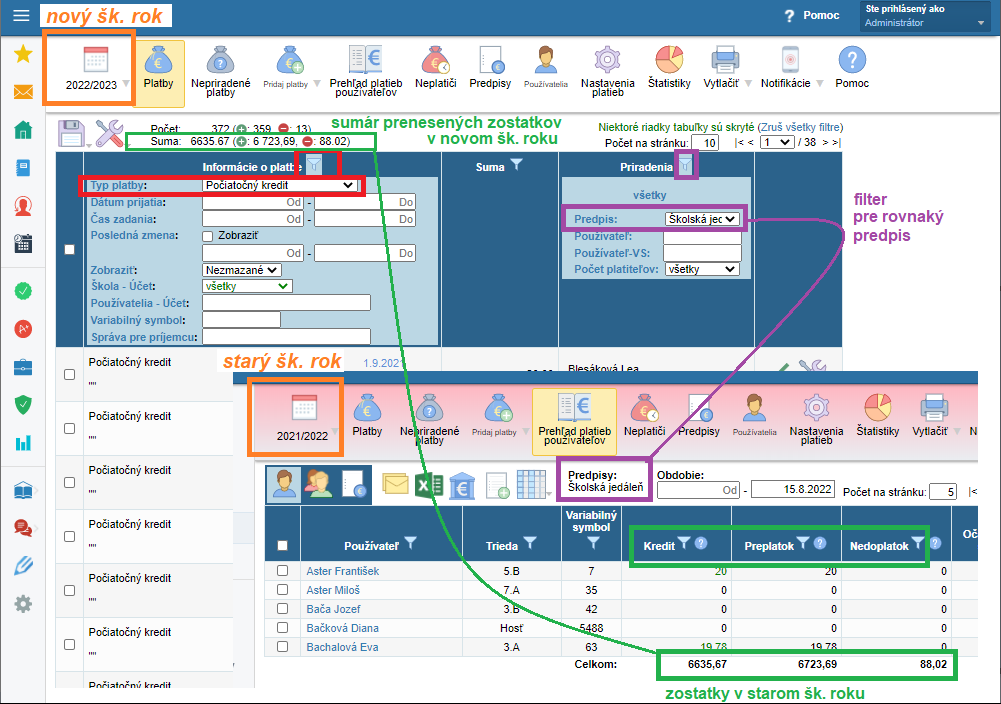Select the Aster František row checkbox

pyautogui.click(x=282, y=571)
